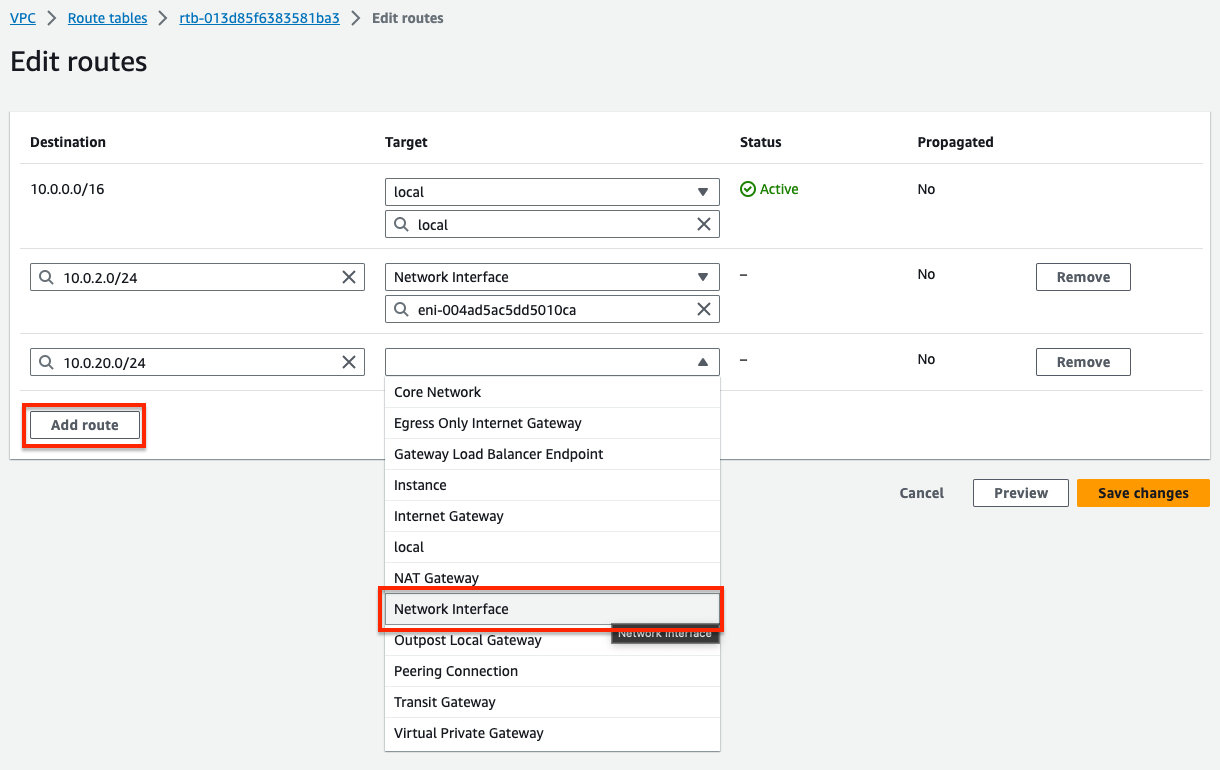The height and width of the screenshot is (770, 1220).
Task: Clear the eni-004ad5ac5dd5010ca target X icon
Action: [x=704, y=309]
